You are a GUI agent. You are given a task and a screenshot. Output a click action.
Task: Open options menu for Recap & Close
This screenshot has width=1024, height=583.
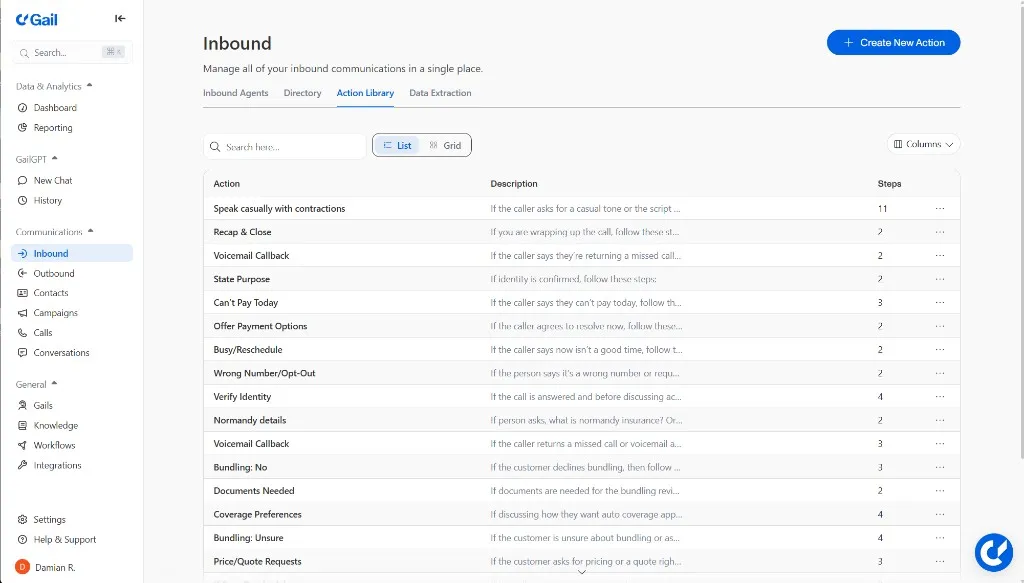(940, 232)
